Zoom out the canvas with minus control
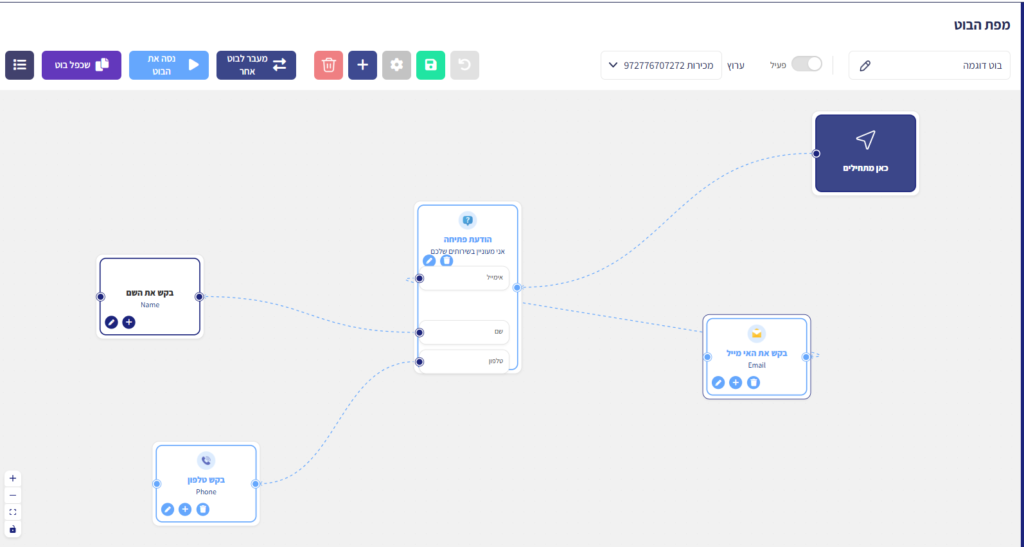The height and width of the screenshot is (547, 1024). [12, 495]
